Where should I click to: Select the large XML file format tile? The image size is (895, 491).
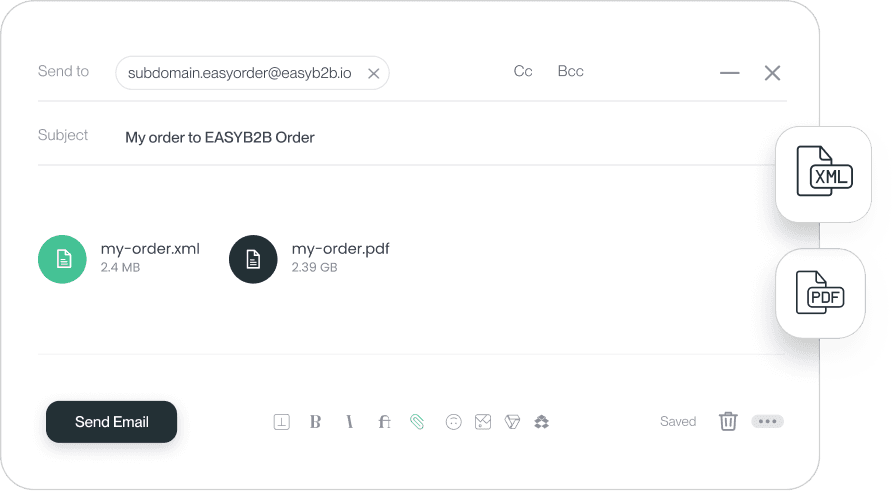[823, 174]
